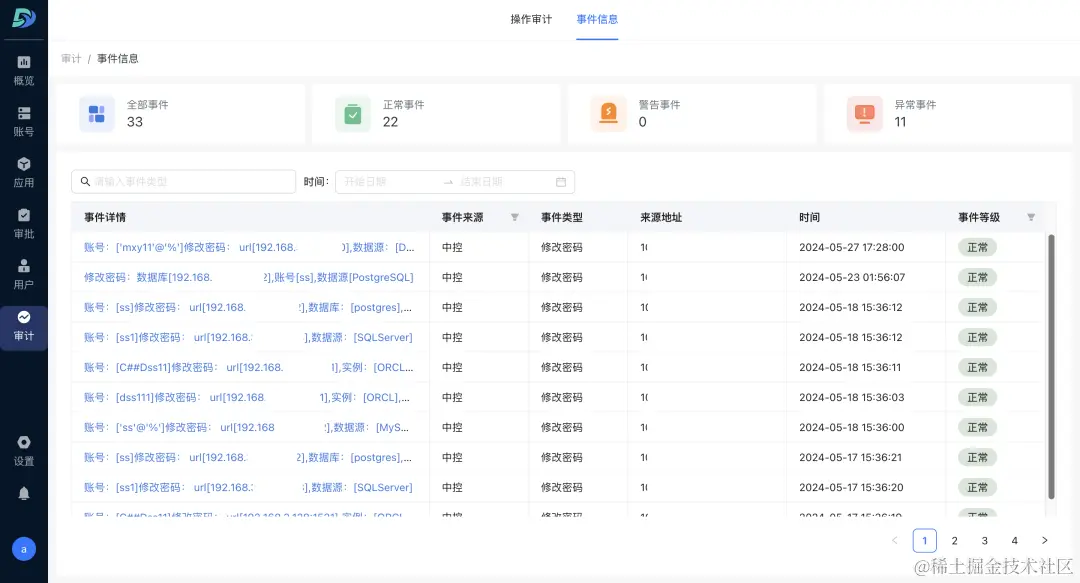Screen dimensions: 1080x583
Task: Click the 正常事件 green check icon
Action: pos(353,114)
